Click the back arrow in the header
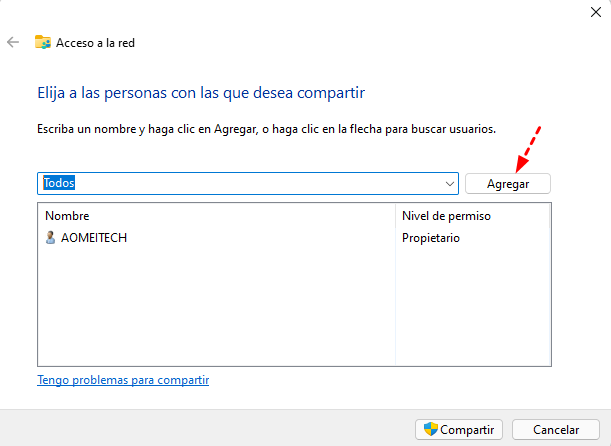611x446 pixels. (13, 42)
